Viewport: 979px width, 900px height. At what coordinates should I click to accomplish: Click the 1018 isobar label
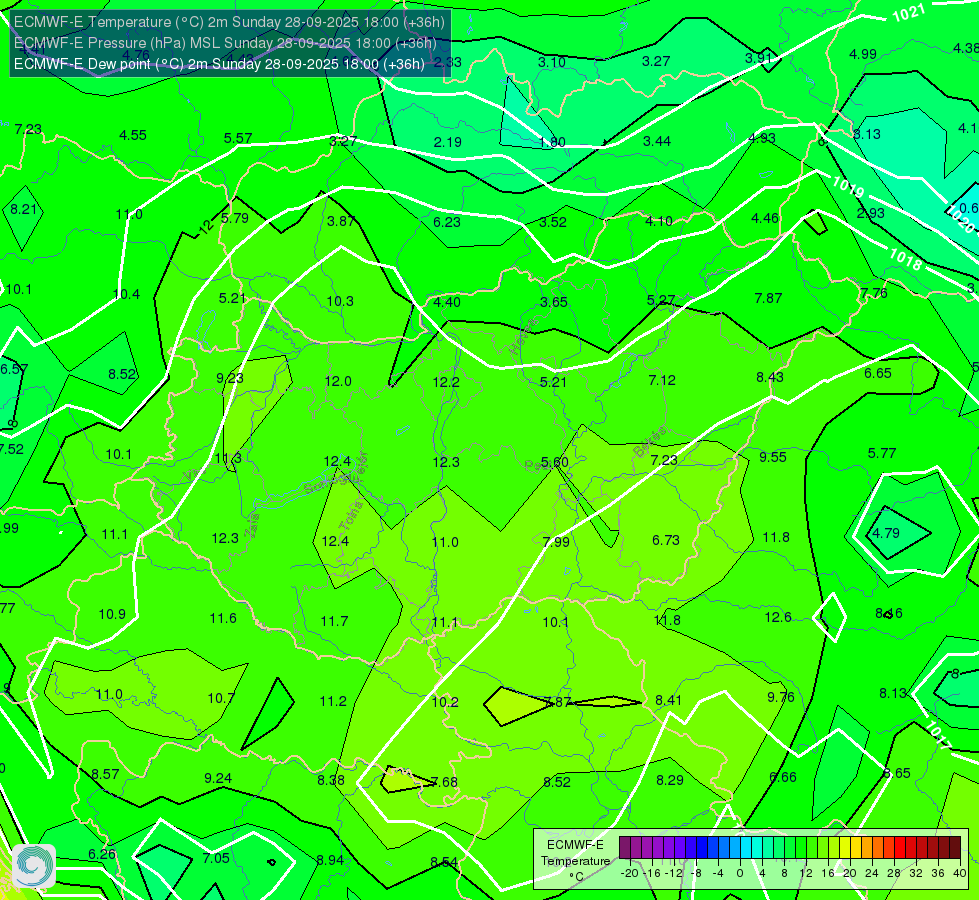pos(905,259)
